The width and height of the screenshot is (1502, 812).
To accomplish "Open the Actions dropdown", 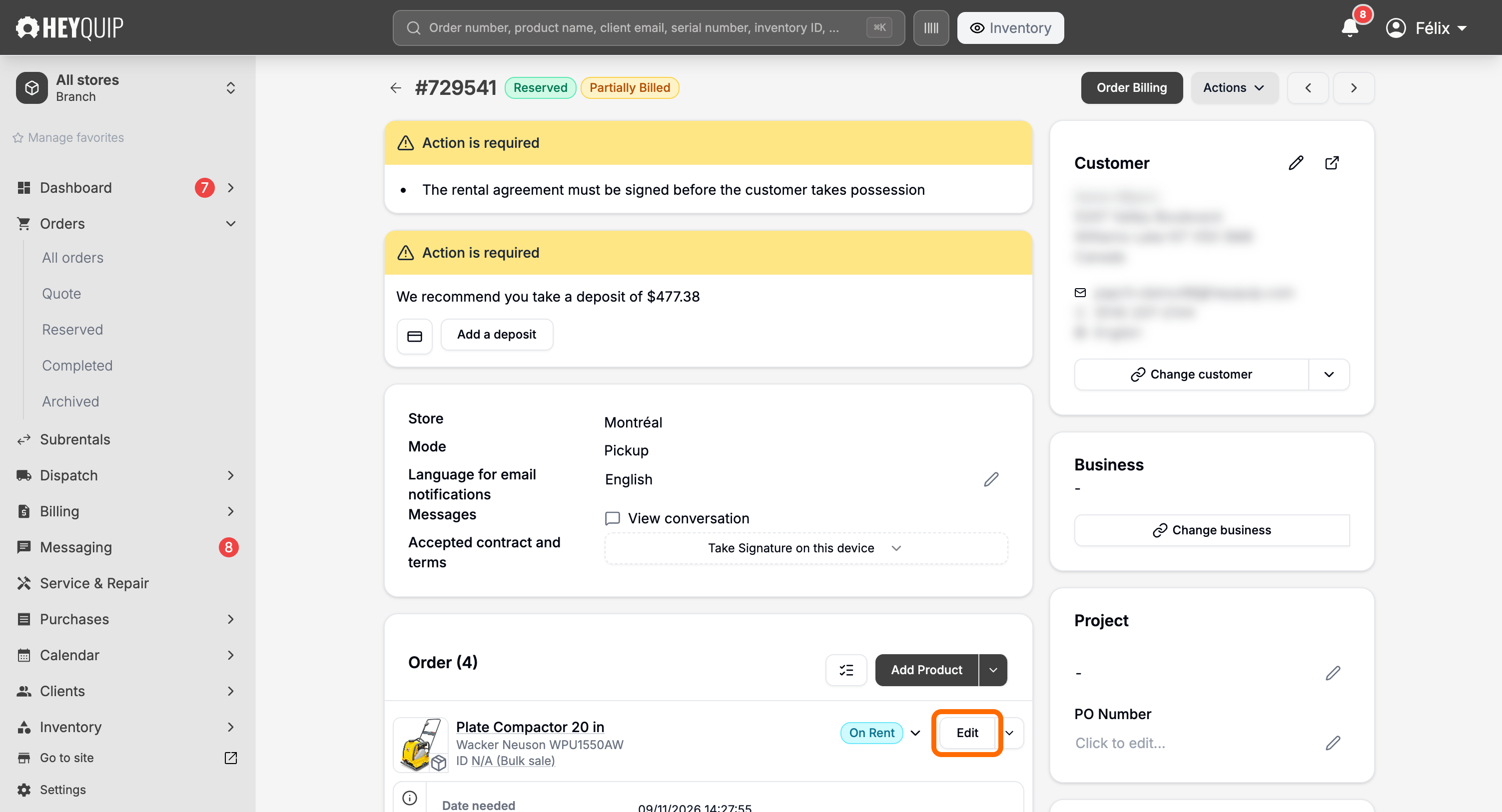I will (x=1234, y=88).
